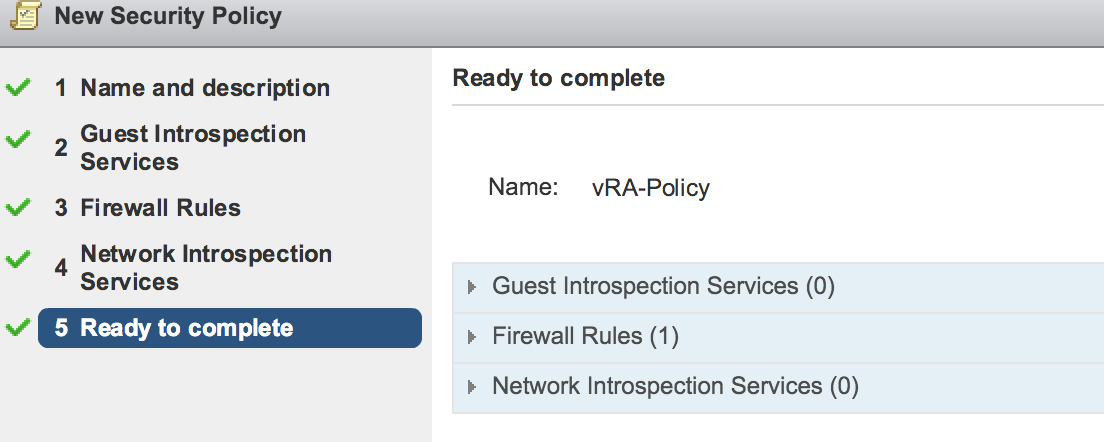Jump to step 4 Network Introspection Services

(x=205, y=268)
